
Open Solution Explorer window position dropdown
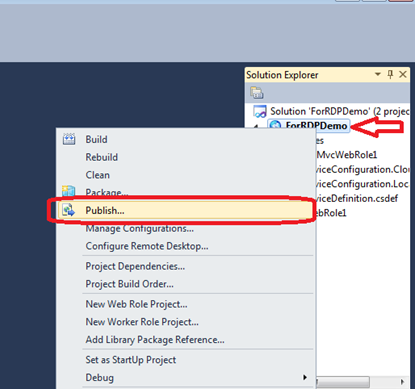[x=378, y=74]
